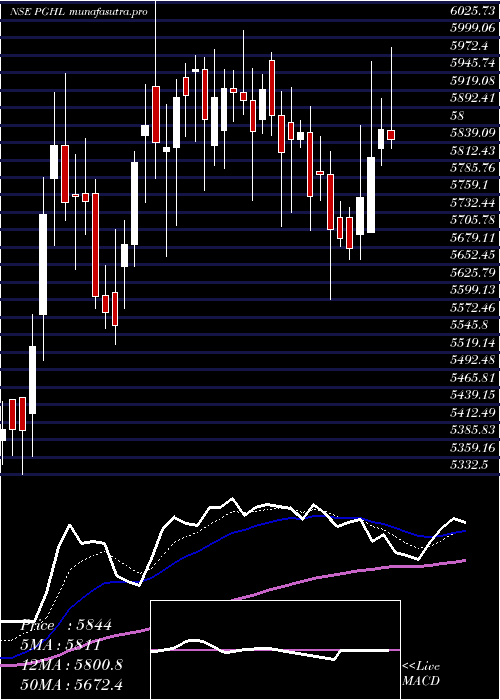Select the 5919.08 axis value
This screenshot has height=700, width=500.
point(472,80)
